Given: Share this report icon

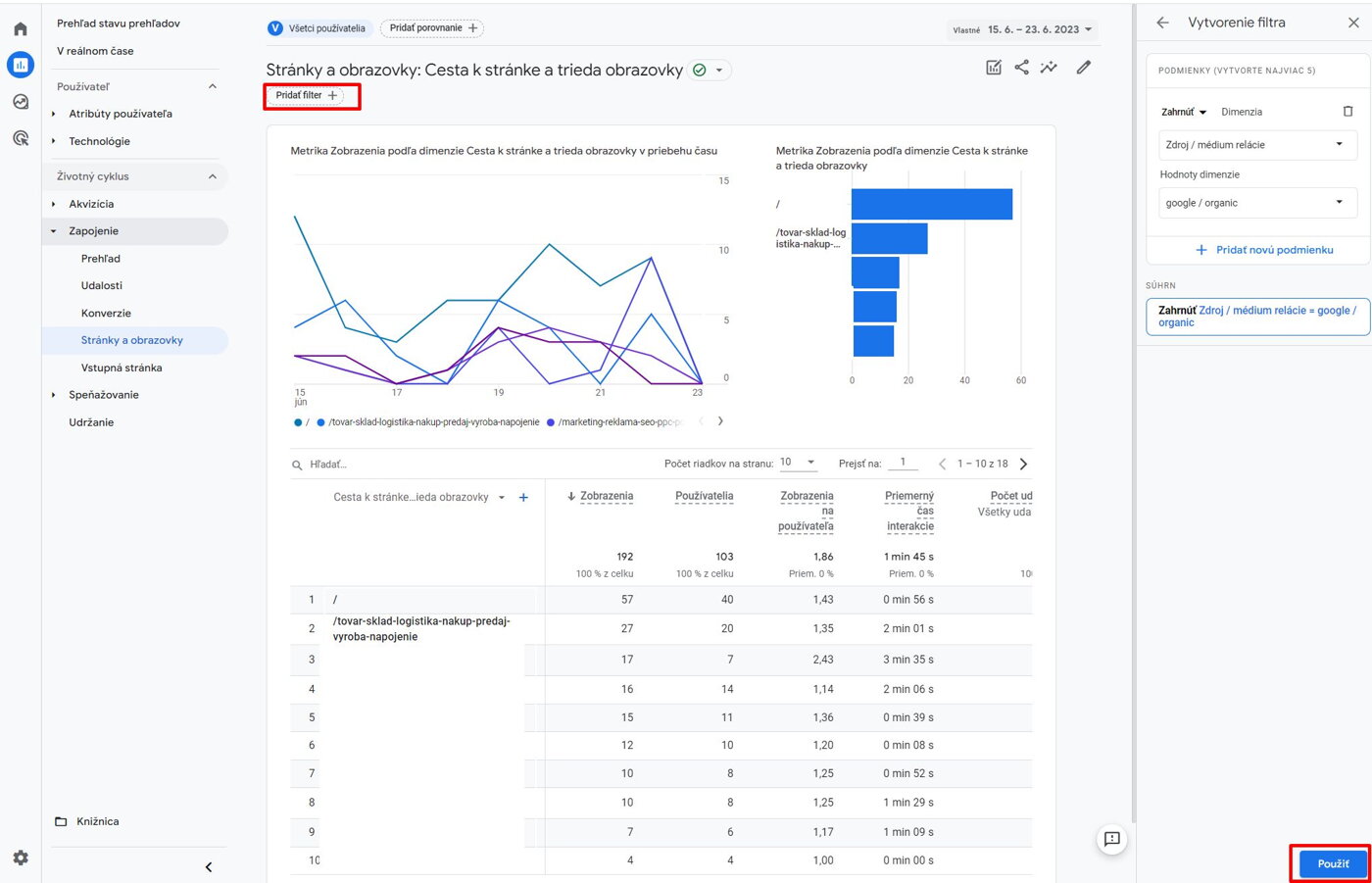Looking at the screenshot, I should click(1021, 67).
